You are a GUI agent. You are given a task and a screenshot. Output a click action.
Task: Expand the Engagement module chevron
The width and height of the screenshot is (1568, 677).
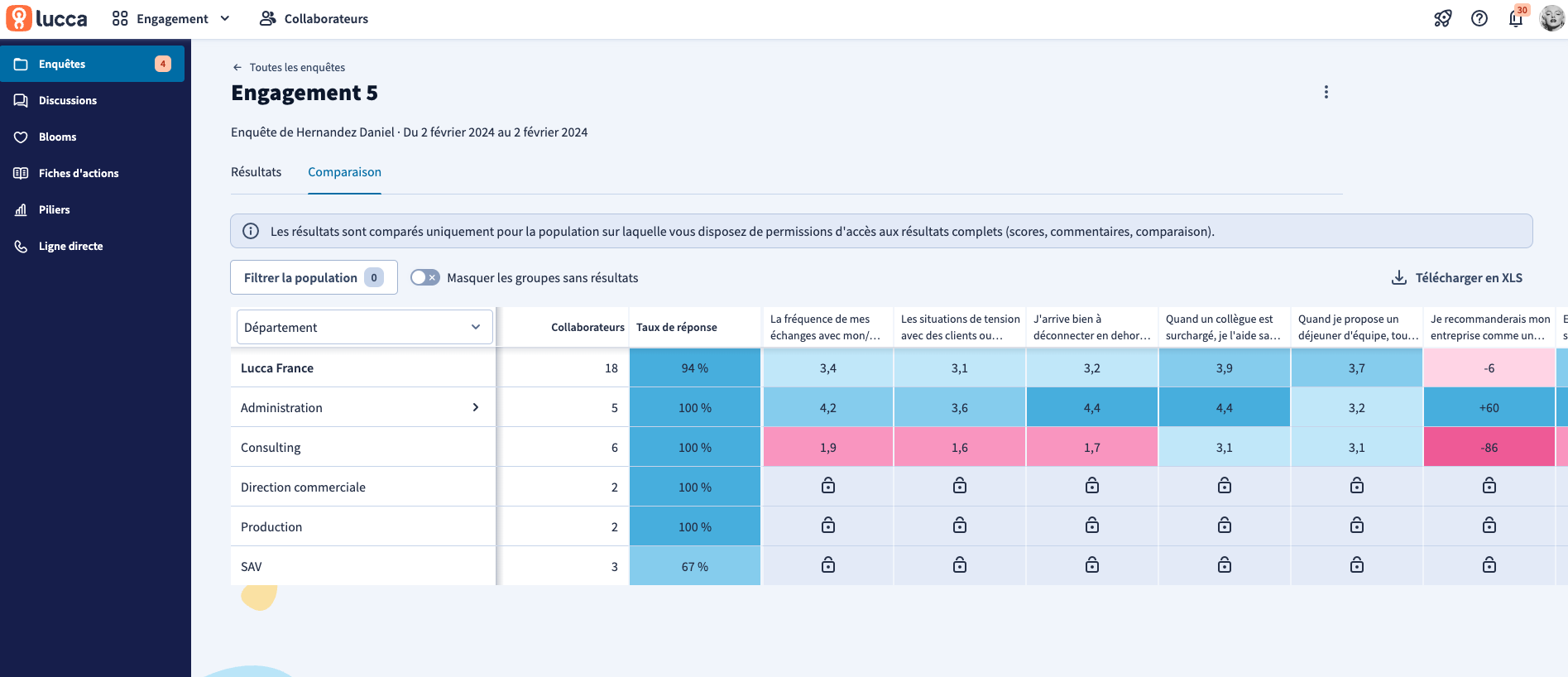(225, 18)
